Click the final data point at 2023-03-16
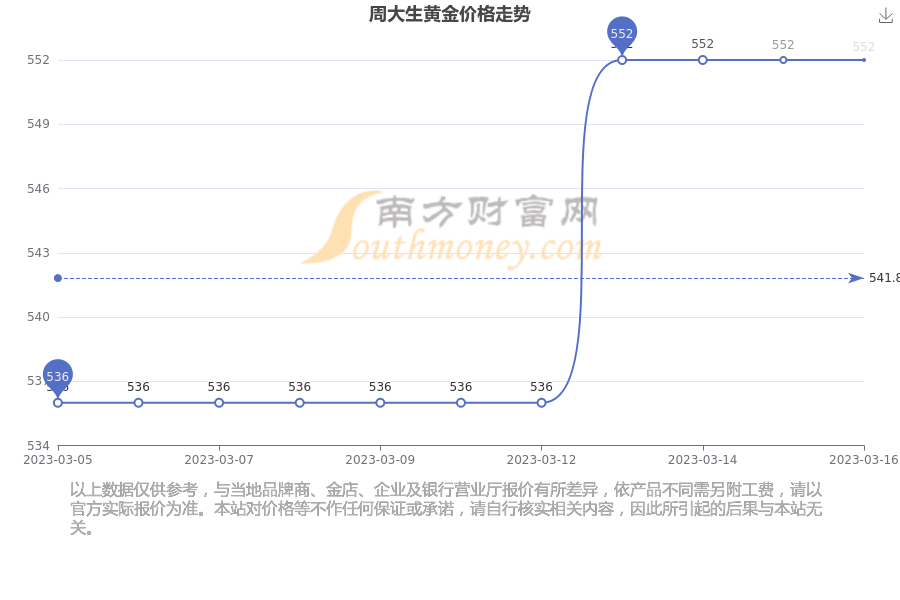 pos(864,60)
